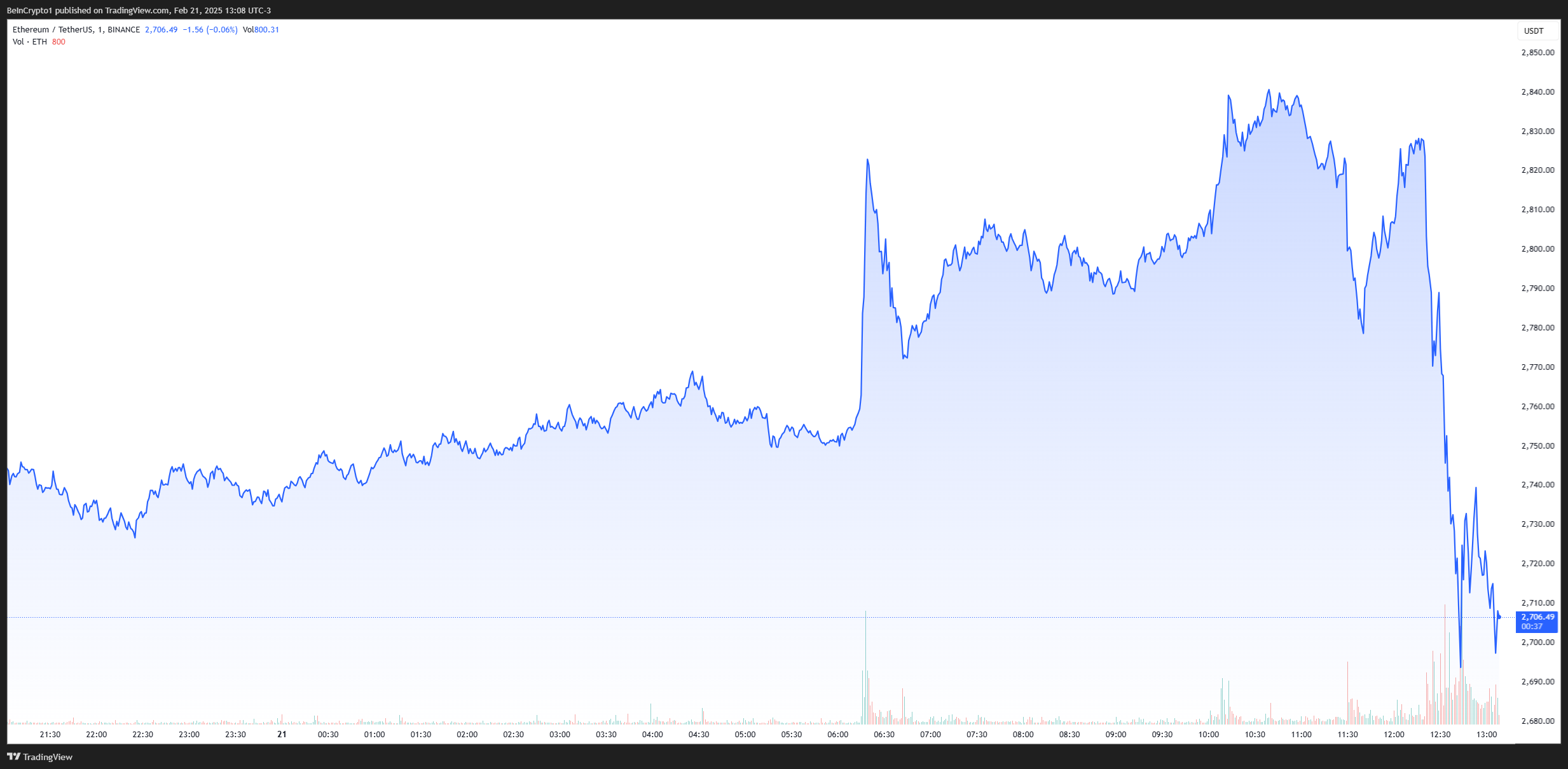Click the 21:30 time axis label
The width and height of the screenshot is (1568, 769).
pyautogui.click(x=50, y=735)
